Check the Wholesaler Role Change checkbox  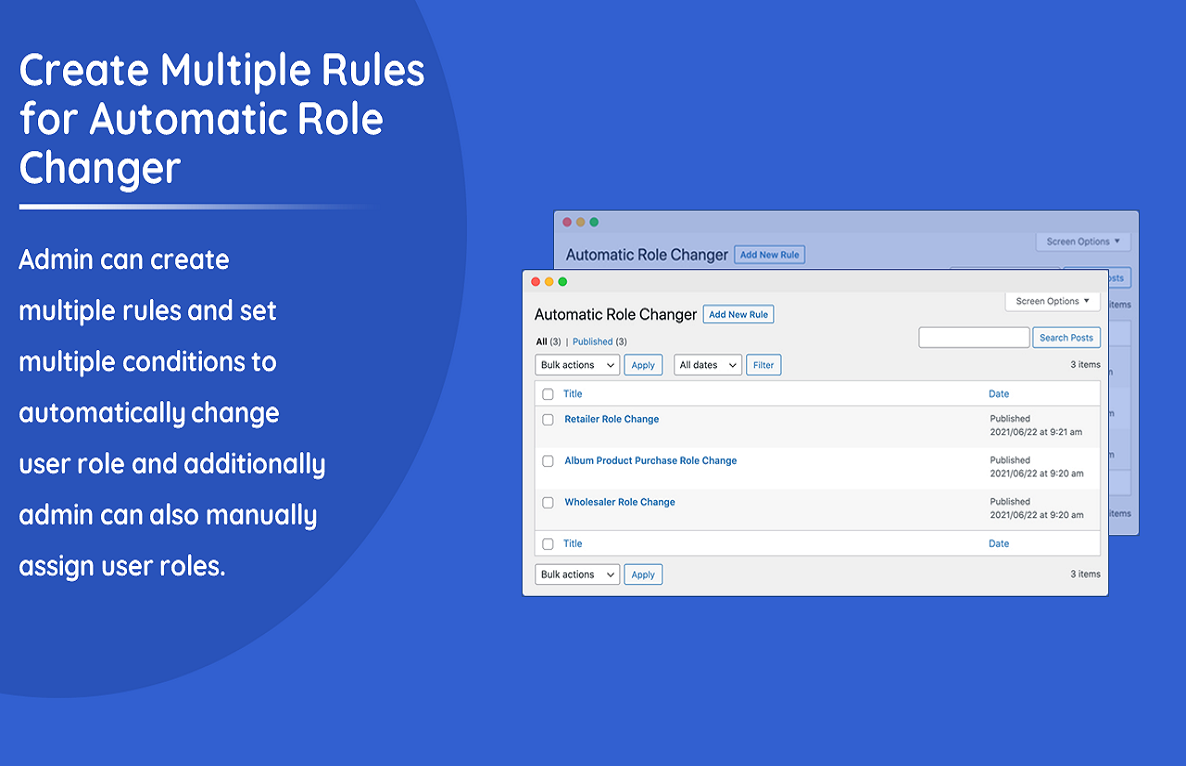(x=547, y=502)
